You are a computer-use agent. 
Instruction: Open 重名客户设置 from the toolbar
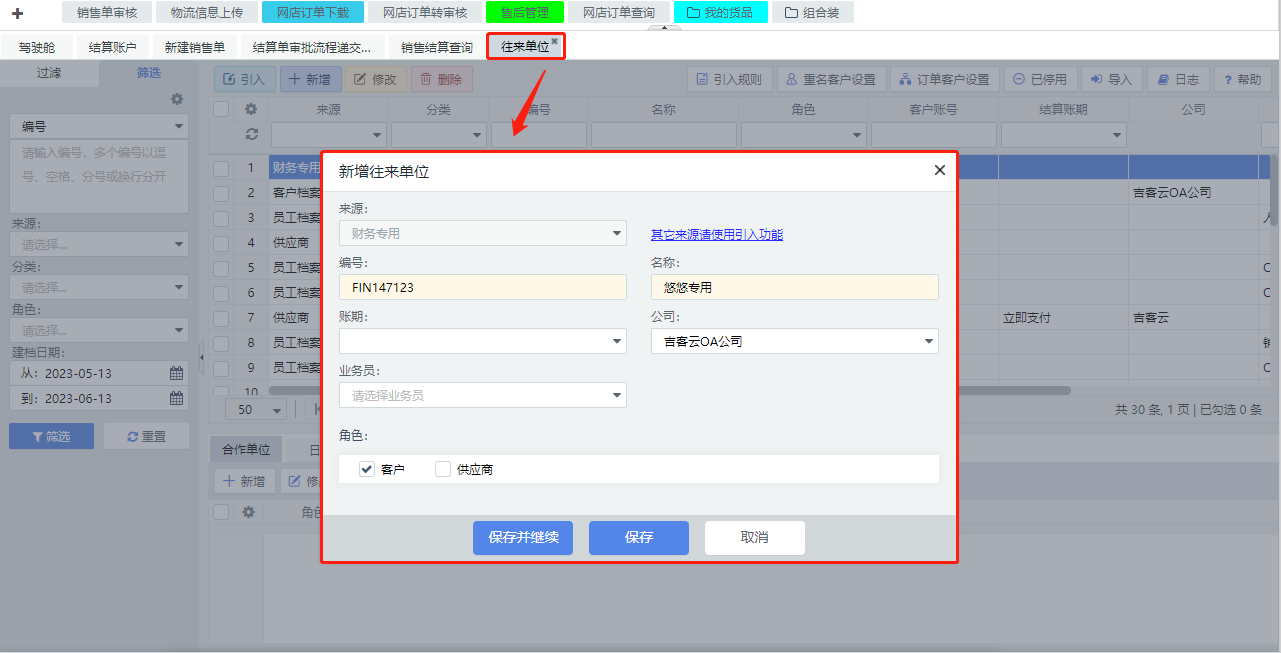[832, 80]
